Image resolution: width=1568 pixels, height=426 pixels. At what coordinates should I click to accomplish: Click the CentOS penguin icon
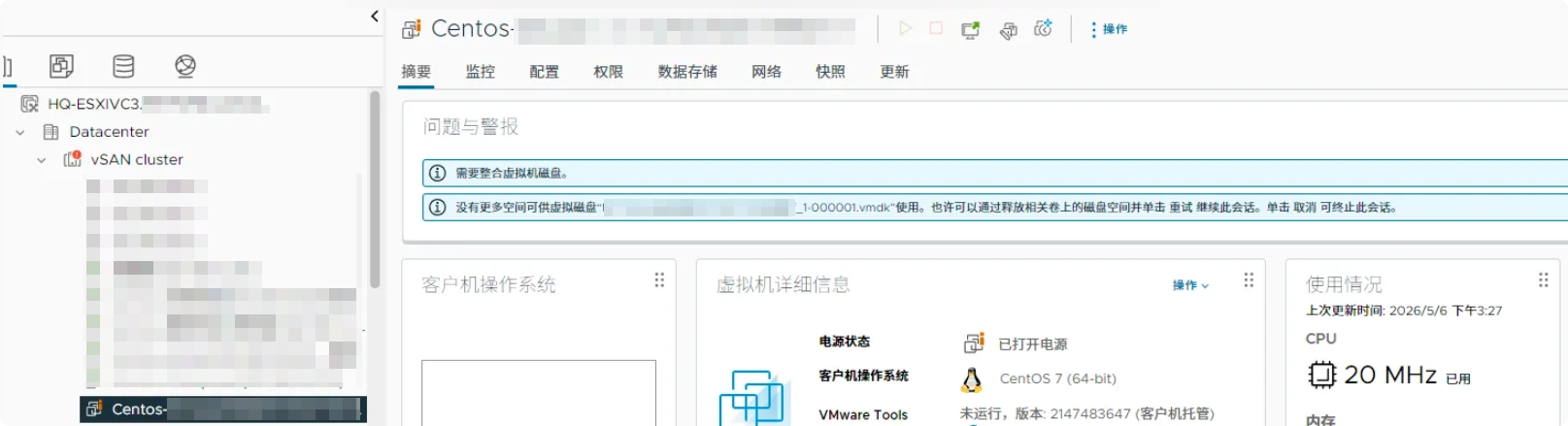pos(971,379)
